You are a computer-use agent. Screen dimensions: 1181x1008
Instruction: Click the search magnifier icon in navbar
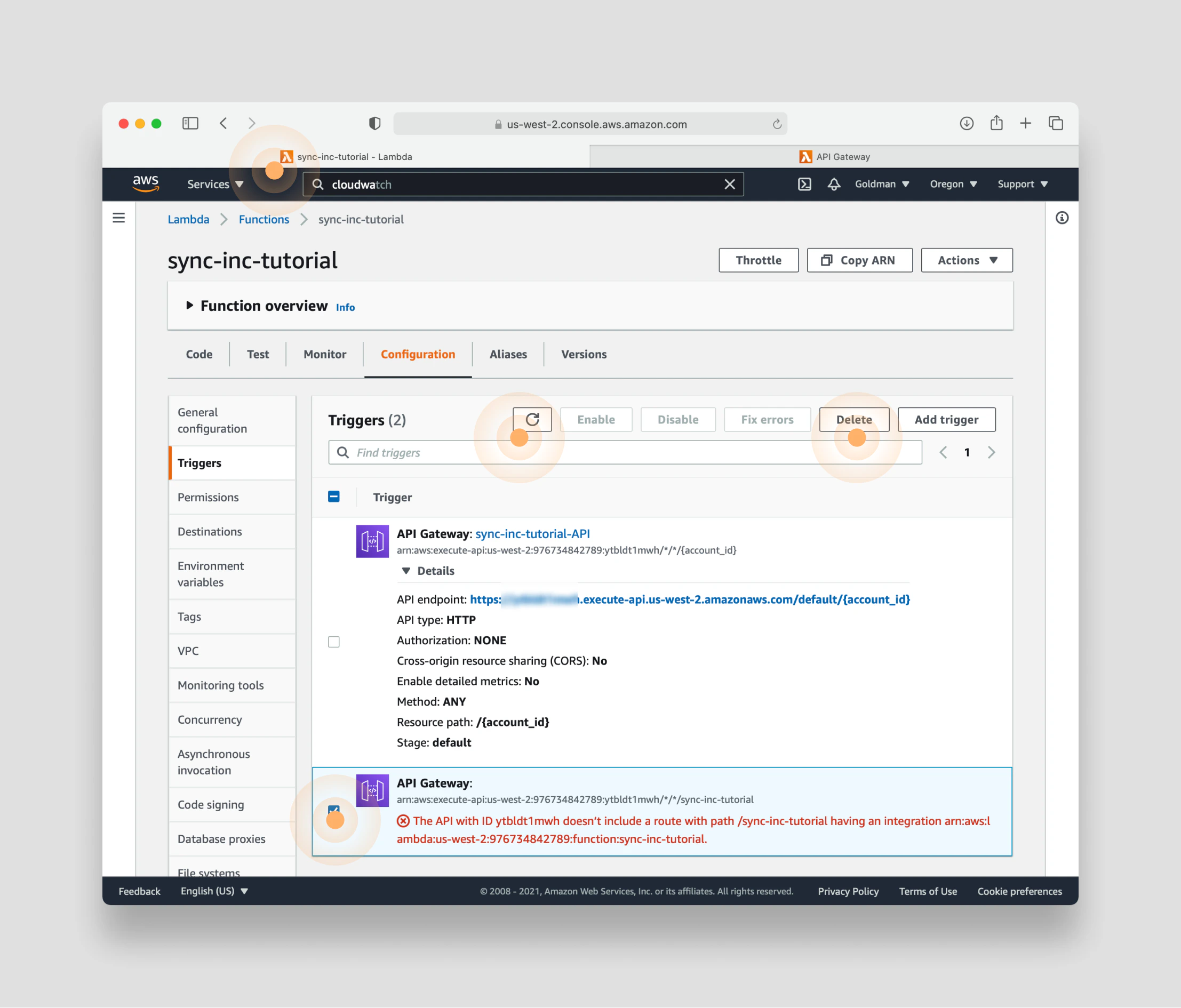(x=318, y=184)
